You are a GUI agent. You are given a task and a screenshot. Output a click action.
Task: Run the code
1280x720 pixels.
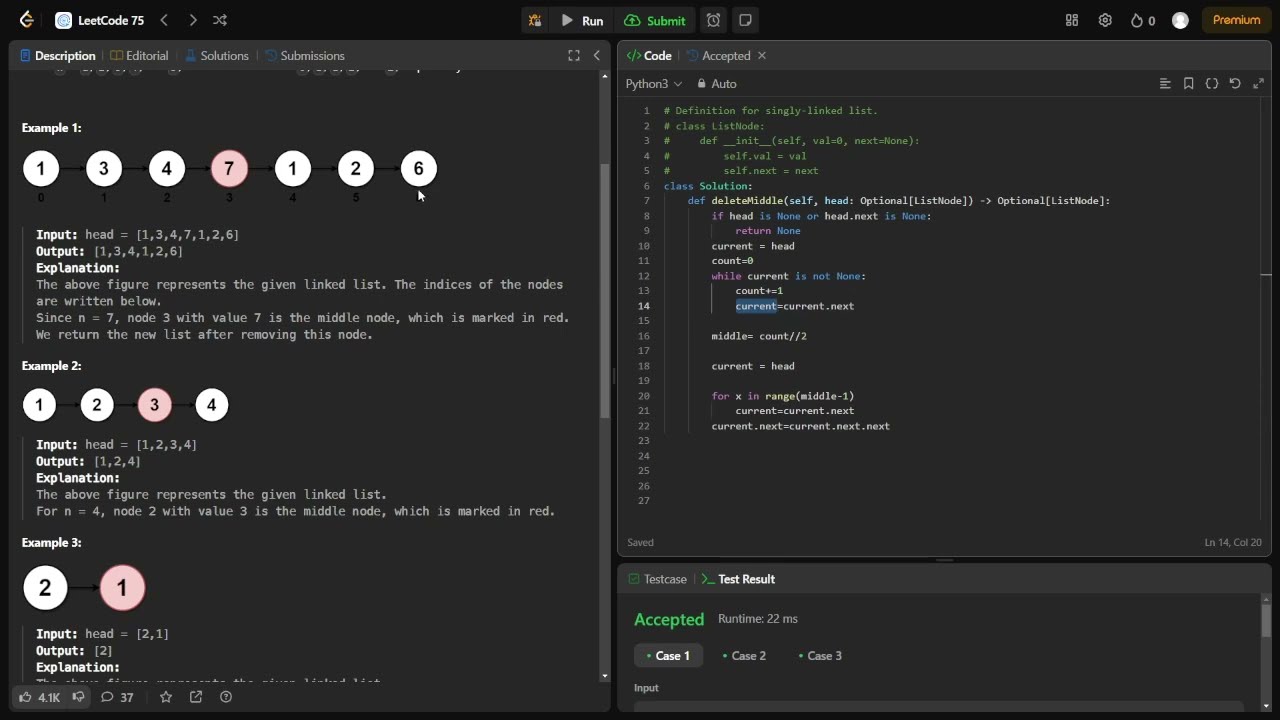582,20
